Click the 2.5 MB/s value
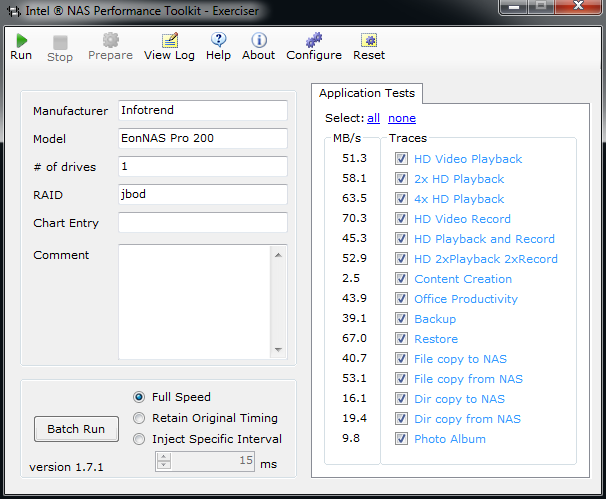 pos(351,278)
